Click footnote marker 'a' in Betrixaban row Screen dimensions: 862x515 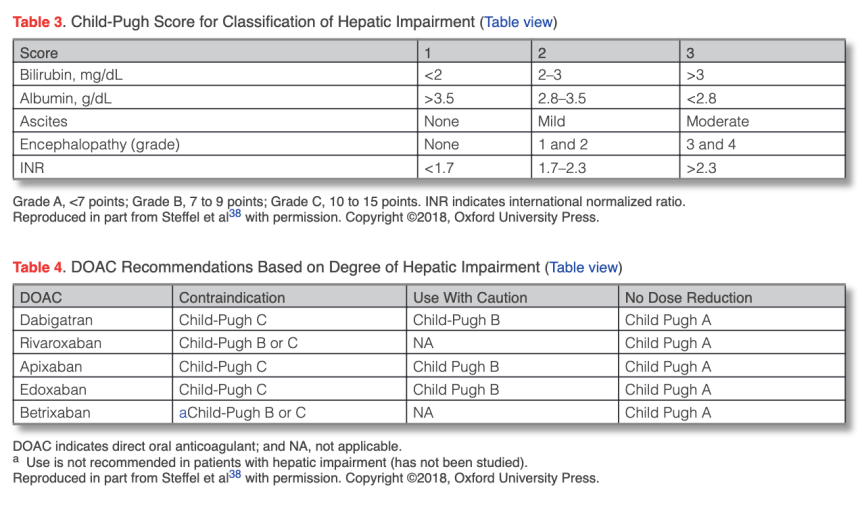tap(183, 412)
